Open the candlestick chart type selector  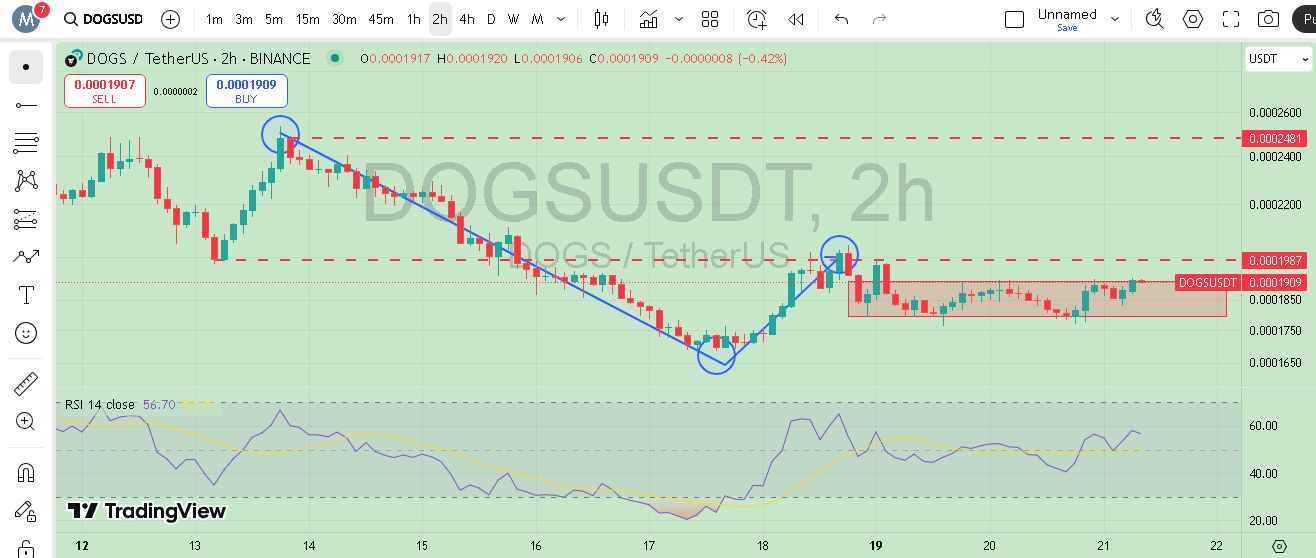click(601, 19)
